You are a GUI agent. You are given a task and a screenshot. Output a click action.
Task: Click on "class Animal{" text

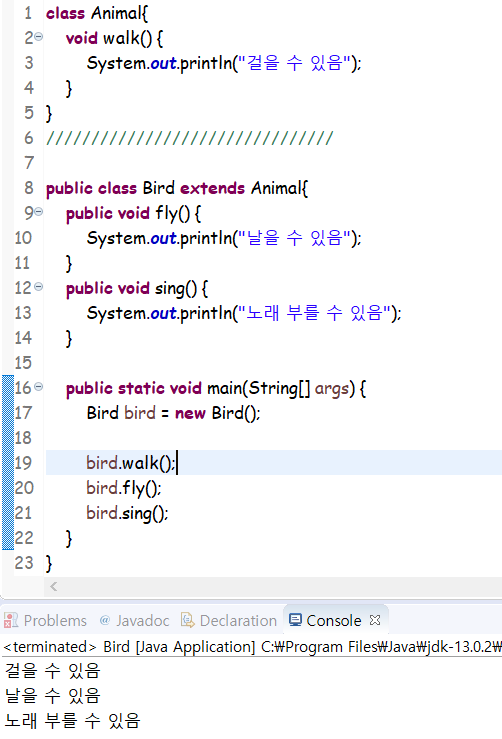tap(97, 13)
